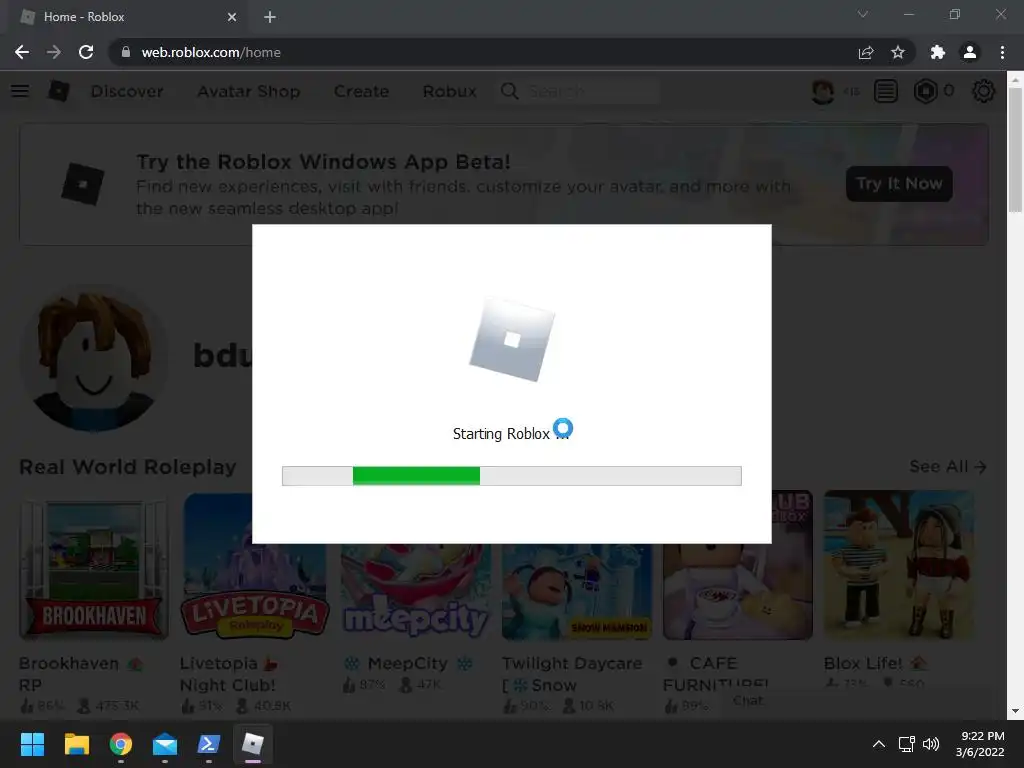Click Livetopia Night Club! title text
The width and height of the screenshot is (1024, 768).
227,674
